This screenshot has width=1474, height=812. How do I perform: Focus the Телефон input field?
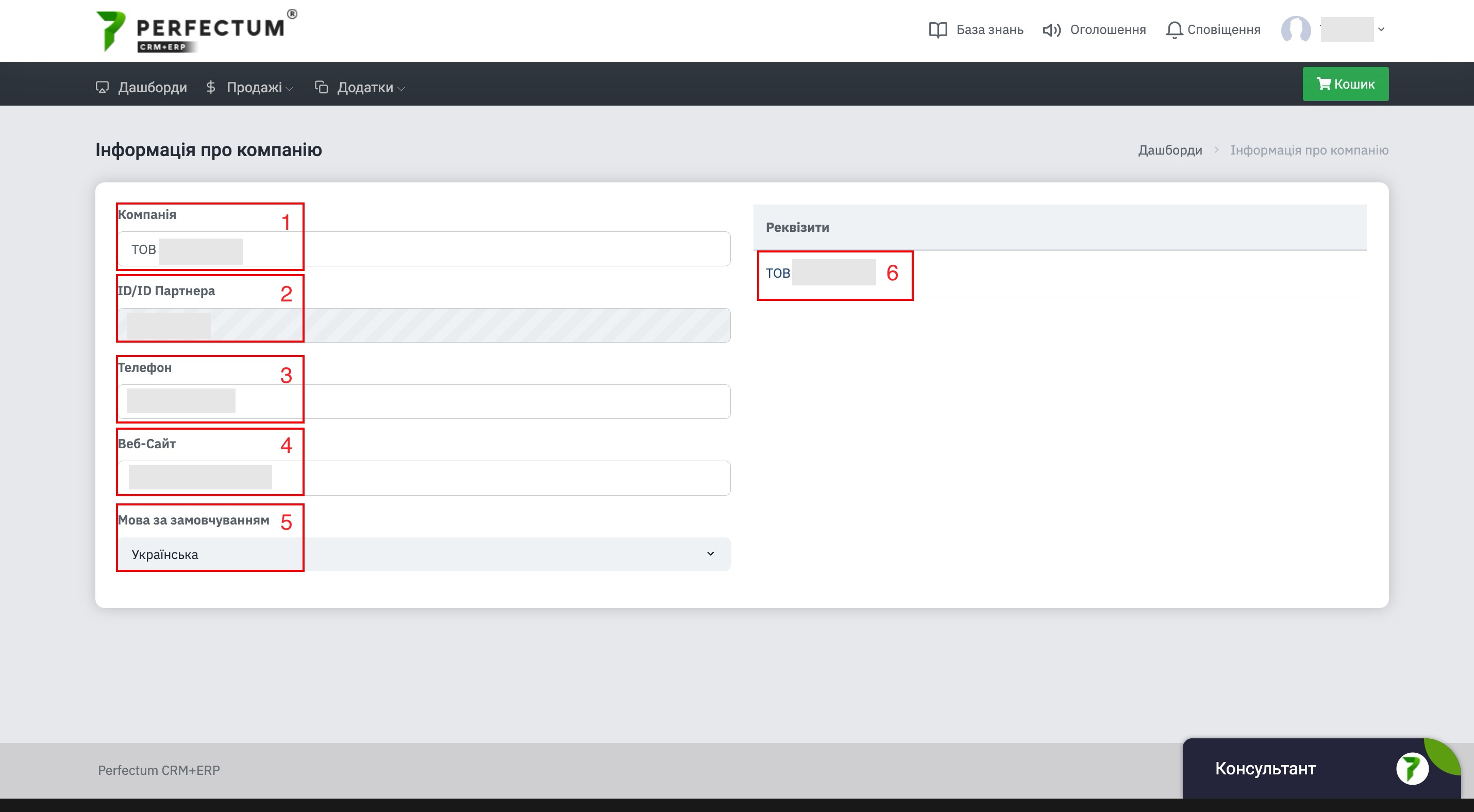coord(424,401)
